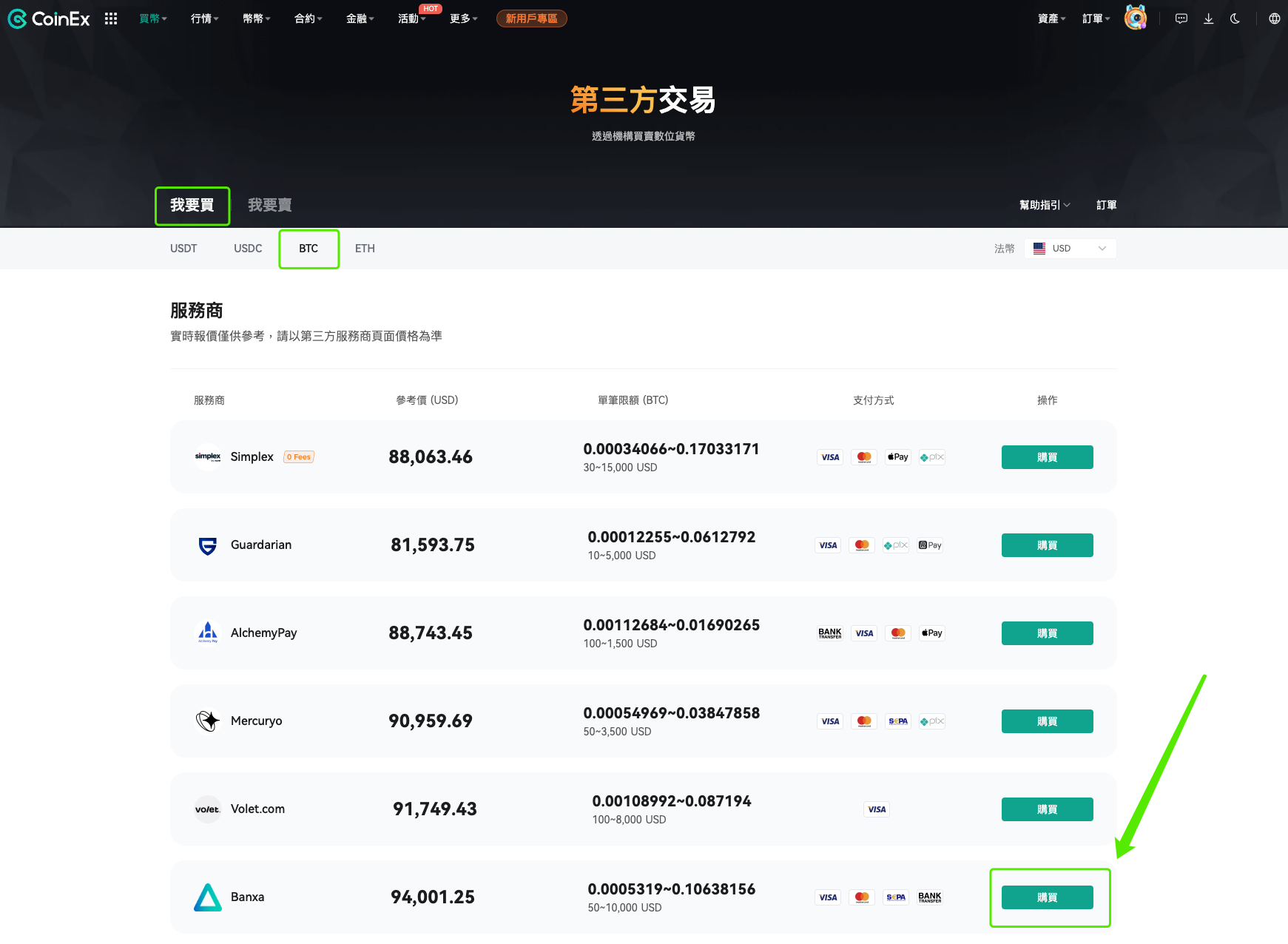Click the 0 Fees badge beside Simplex
1288x944 pixels.
click(299, 457)
